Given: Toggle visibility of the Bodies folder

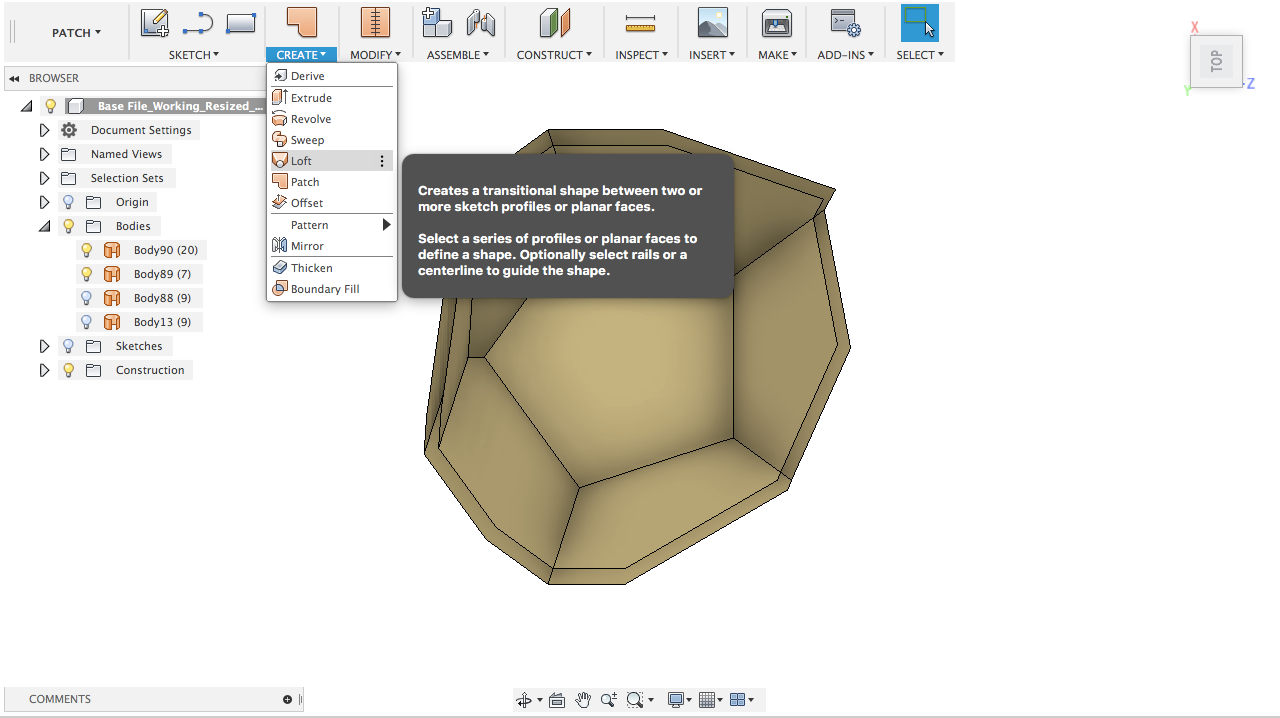Looking at the screenshot, I should click(68, 226).
